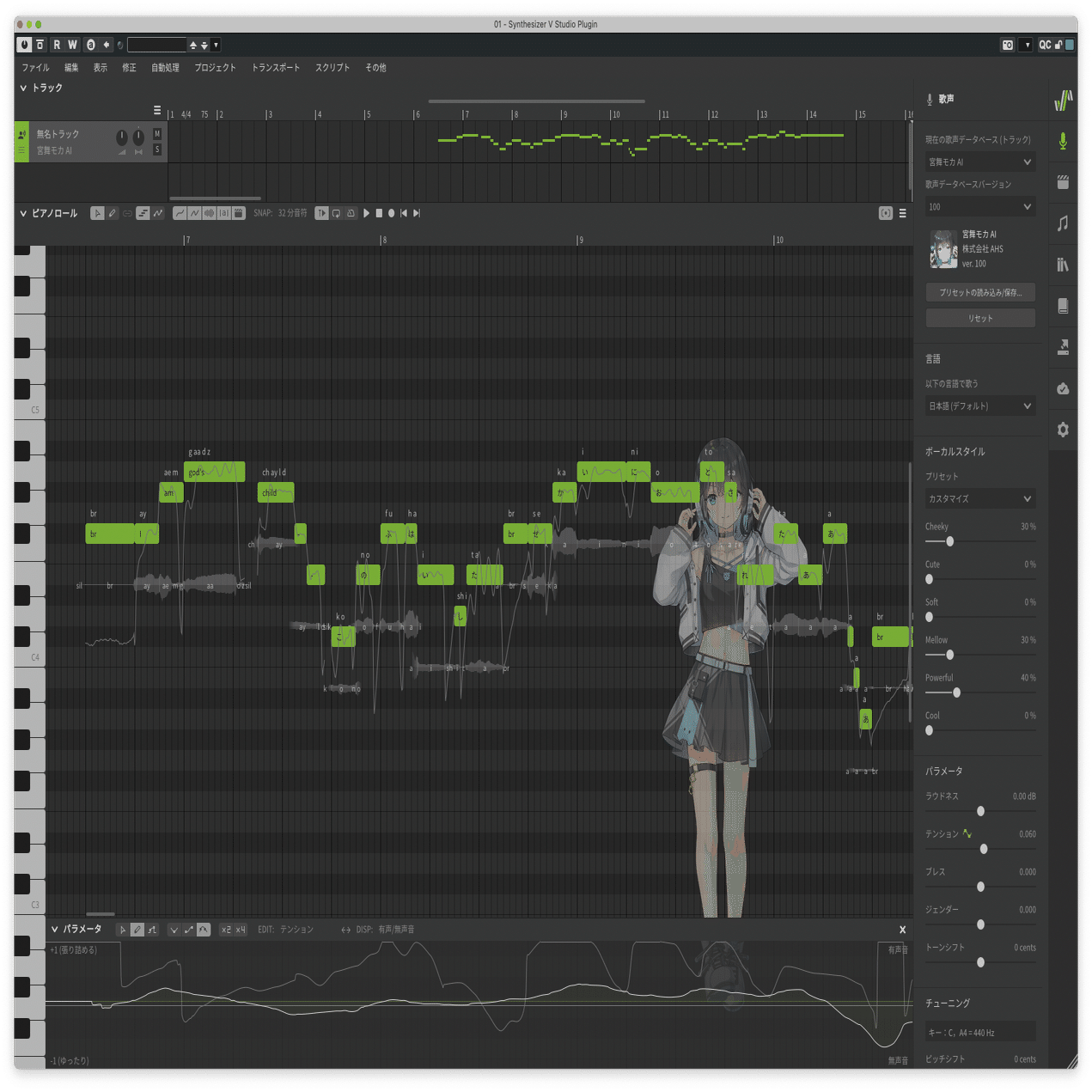
Task: Open the library books sidebar panel
Action: click(1063, 265)
